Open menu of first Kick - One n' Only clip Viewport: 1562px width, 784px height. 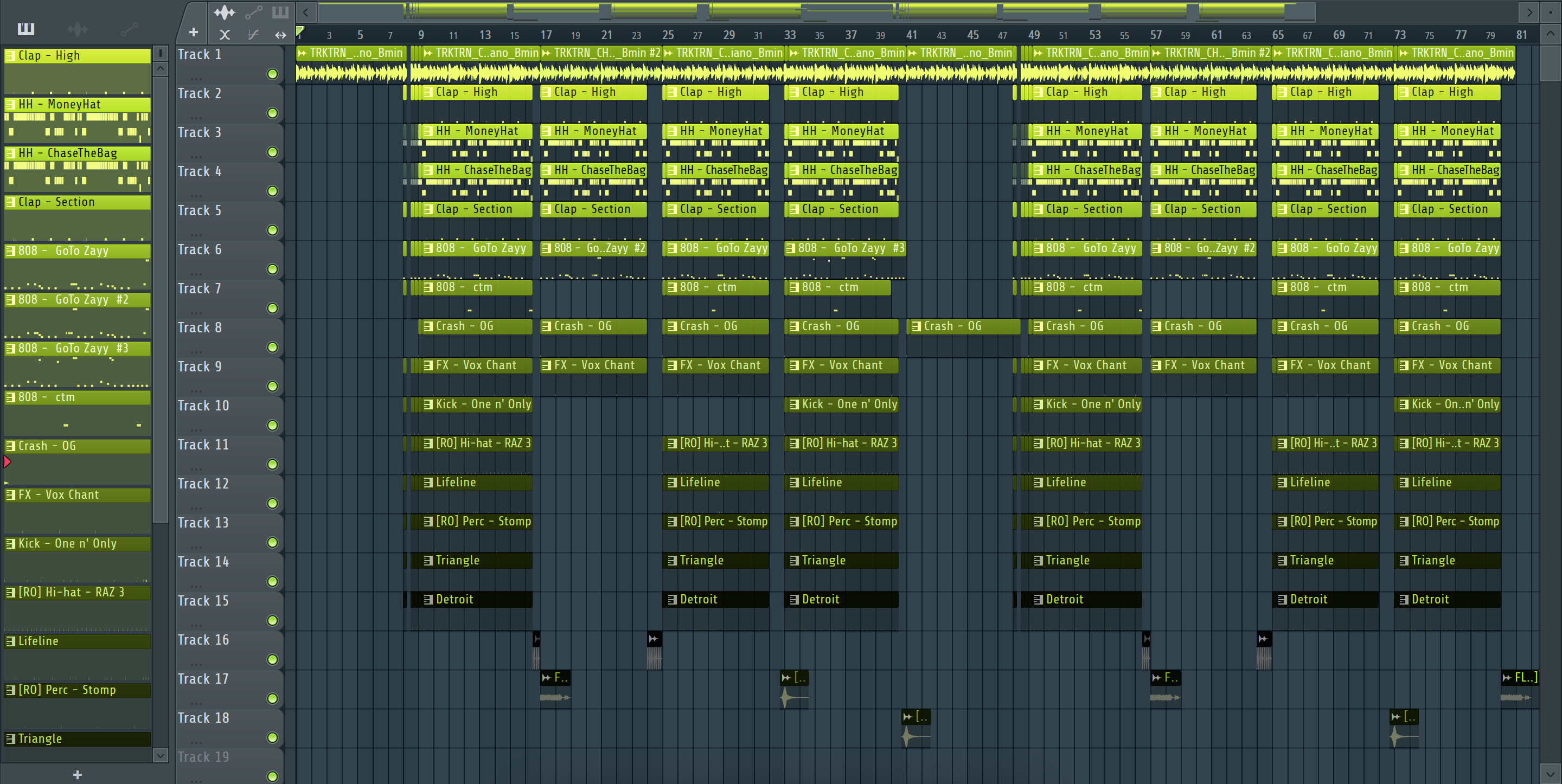pyautogui.click(x=428, y=404)
